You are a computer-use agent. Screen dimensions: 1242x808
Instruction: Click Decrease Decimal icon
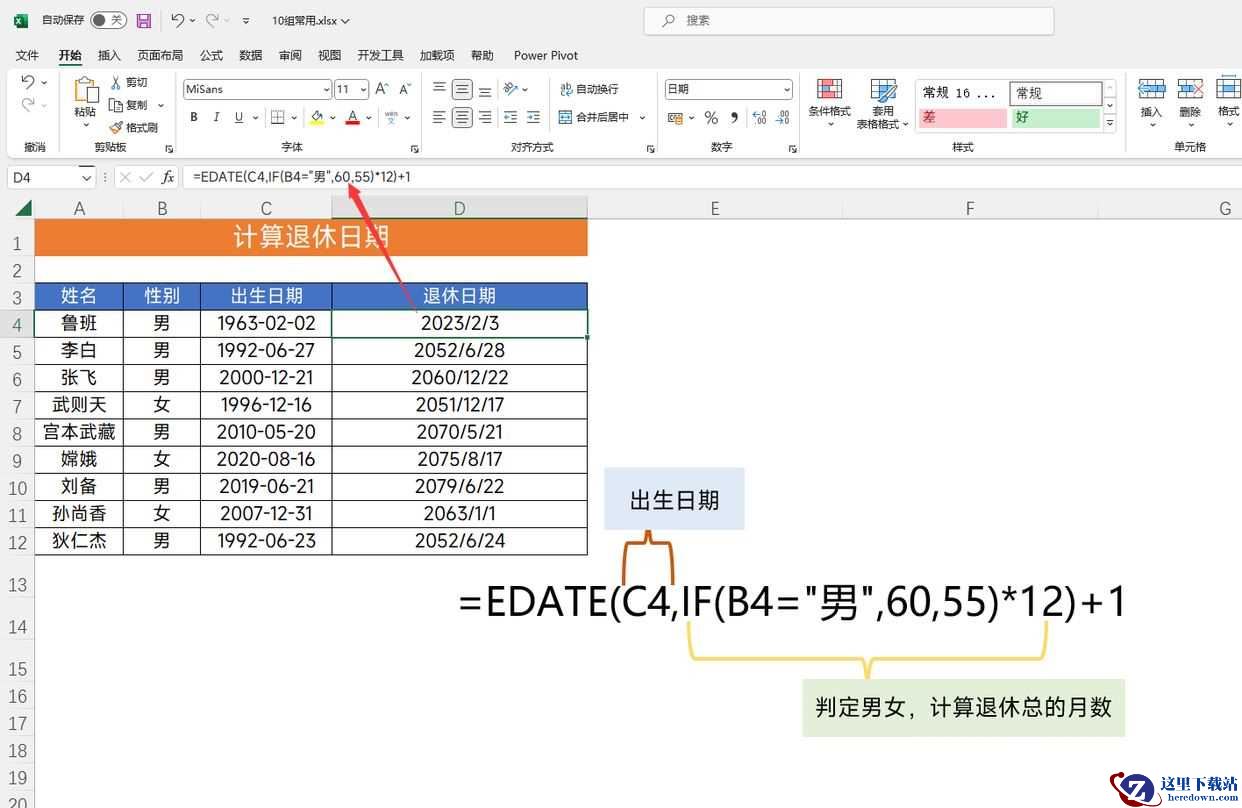pyautogui.click(x=782, y=118)
